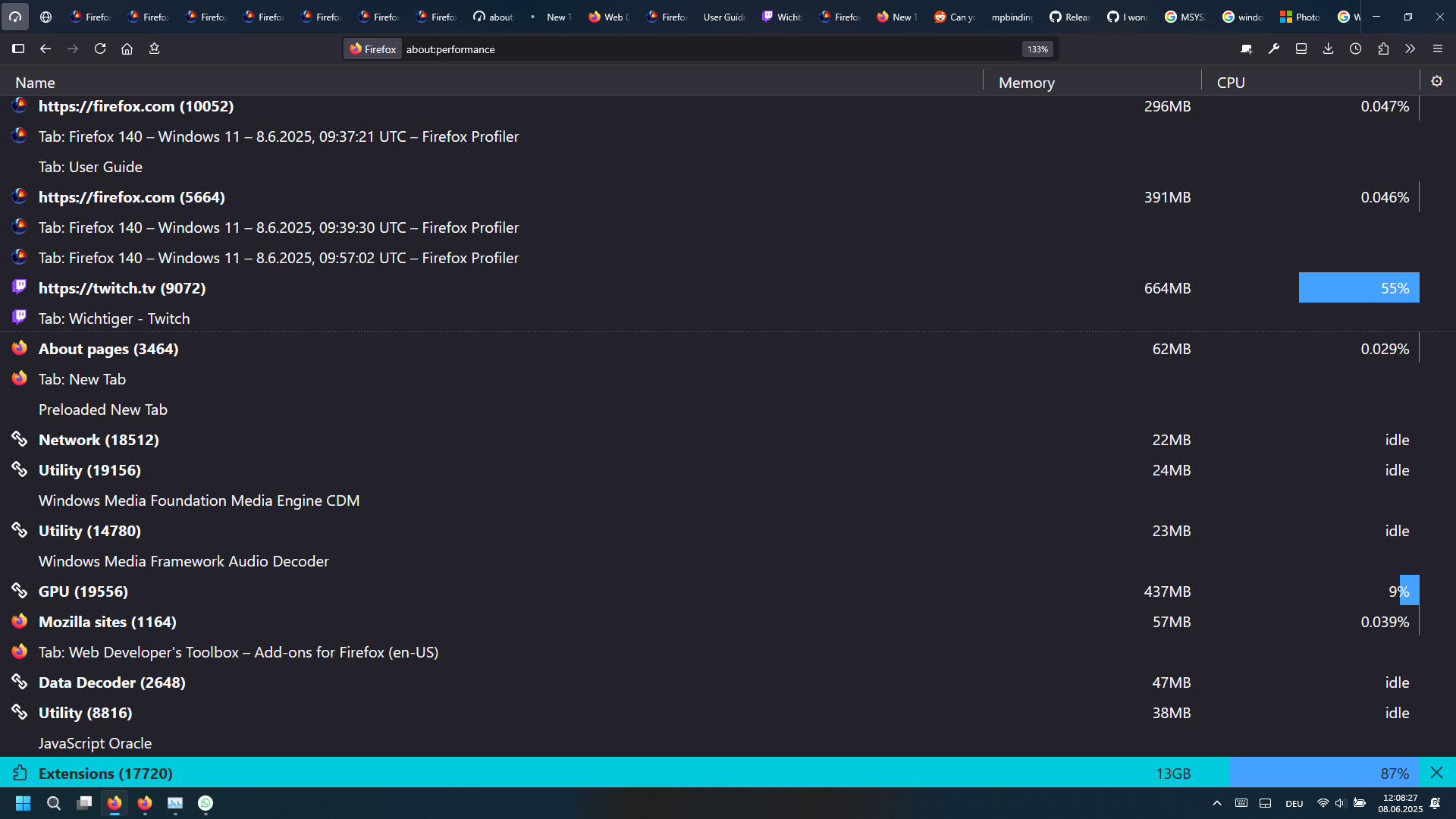Open the History clock panel
The width and height of the screenshot is (1456, 819).
[1356, 49]
